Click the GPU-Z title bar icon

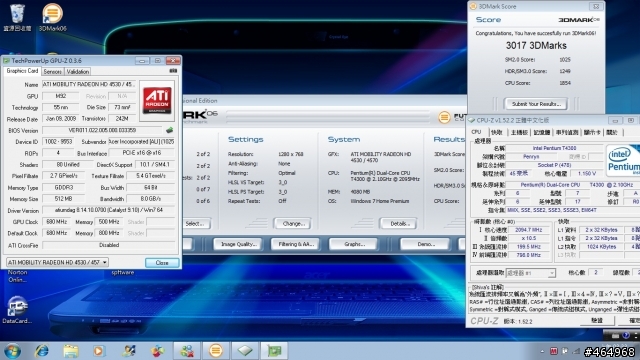(7, 61)
